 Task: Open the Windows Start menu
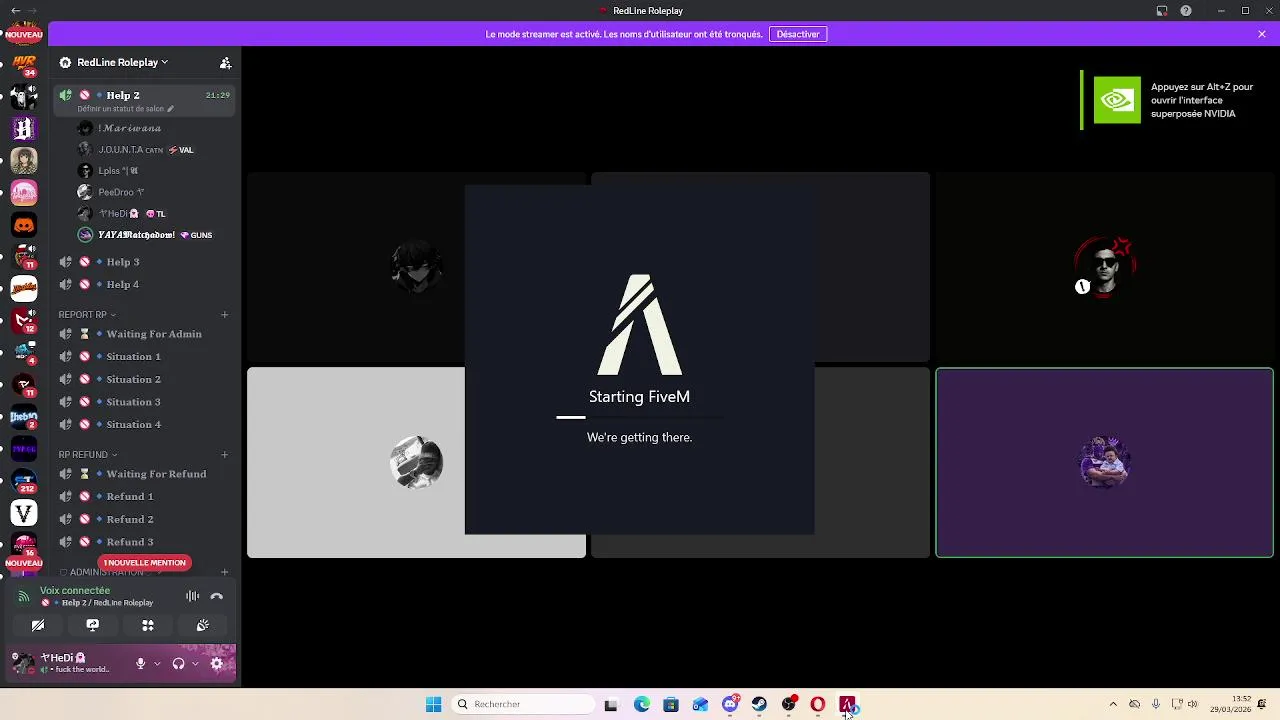click(433, 704)
